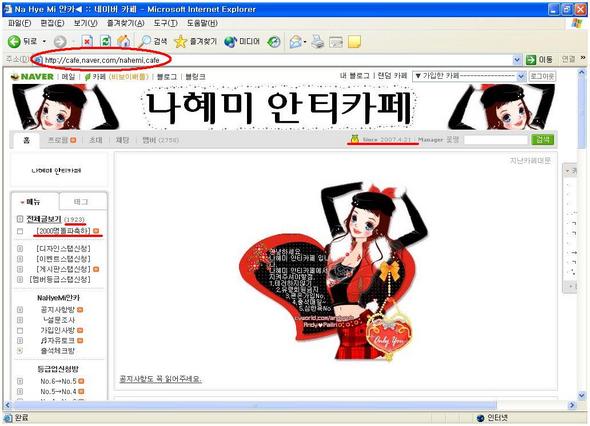The height and width of the screenshot is (426, 590).
Task: Tick box beside 출석체크방 board
Action: click(x=20, y=351)
